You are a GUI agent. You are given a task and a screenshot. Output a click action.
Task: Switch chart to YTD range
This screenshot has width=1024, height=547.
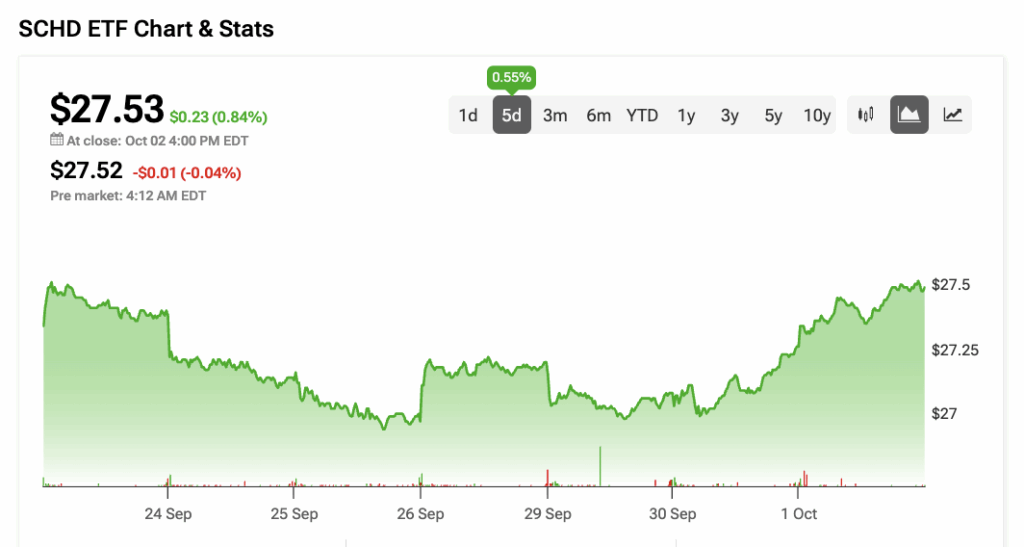click(642, 115)
